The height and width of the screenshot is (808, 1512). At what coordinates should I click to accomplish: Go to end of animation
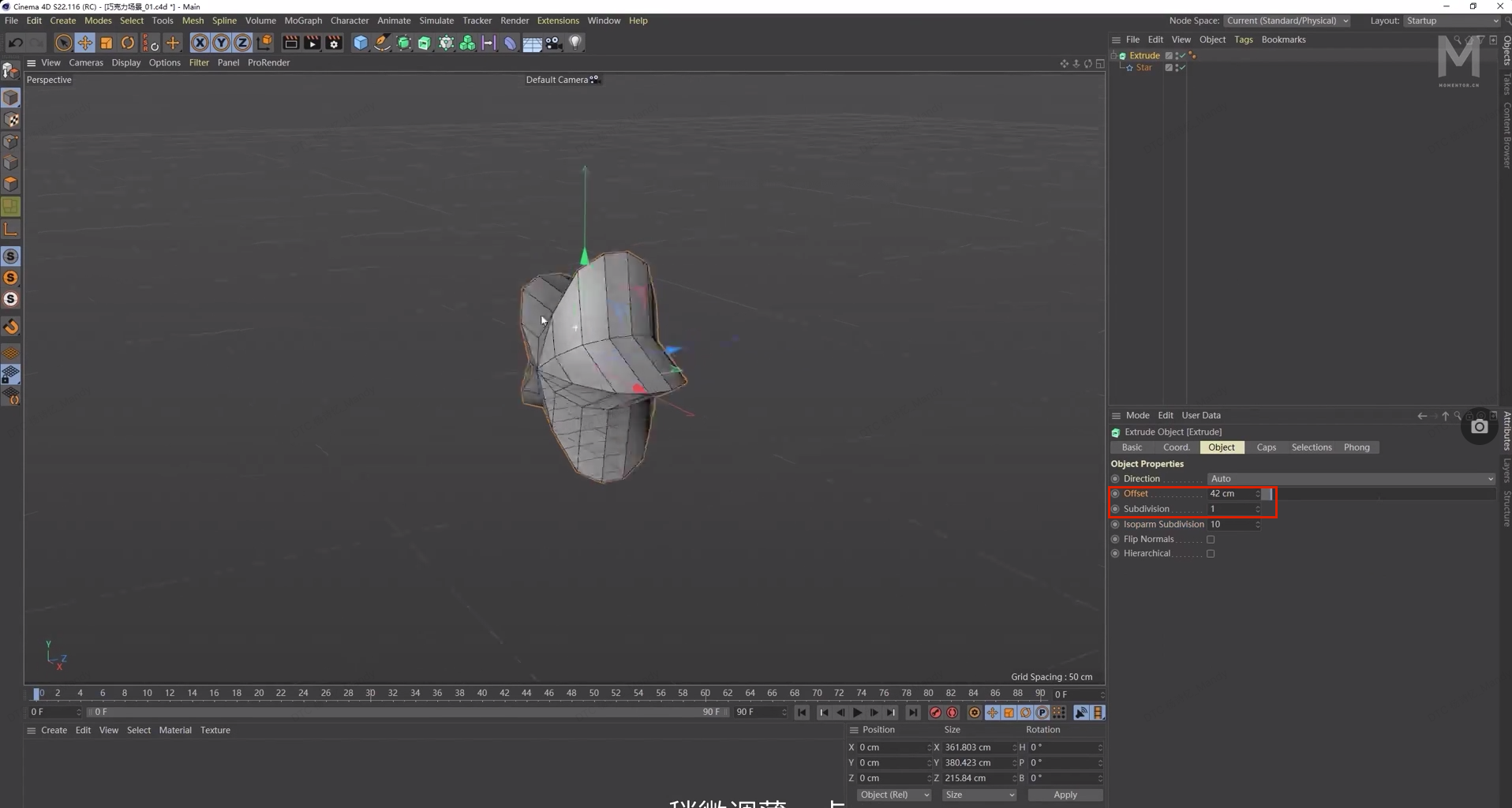pyautogui.click(x=913, y=713)
